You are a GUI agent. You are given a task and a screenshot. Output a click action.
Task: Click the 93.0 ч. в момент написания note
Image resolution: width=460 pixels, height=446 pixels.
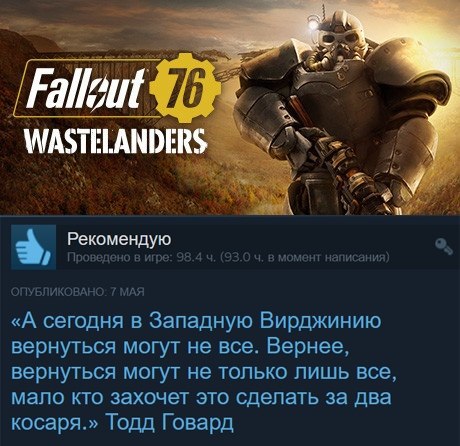(305, 257)
